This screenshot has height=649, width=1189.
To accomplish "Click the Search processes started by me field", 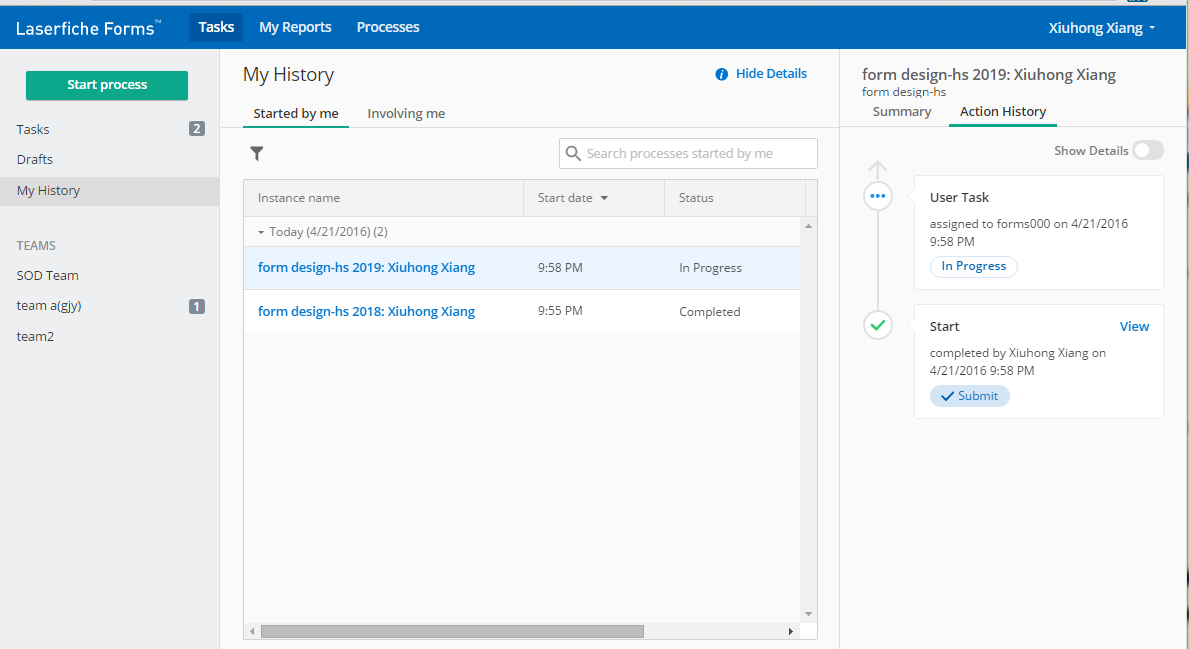I will pos(689,153).
